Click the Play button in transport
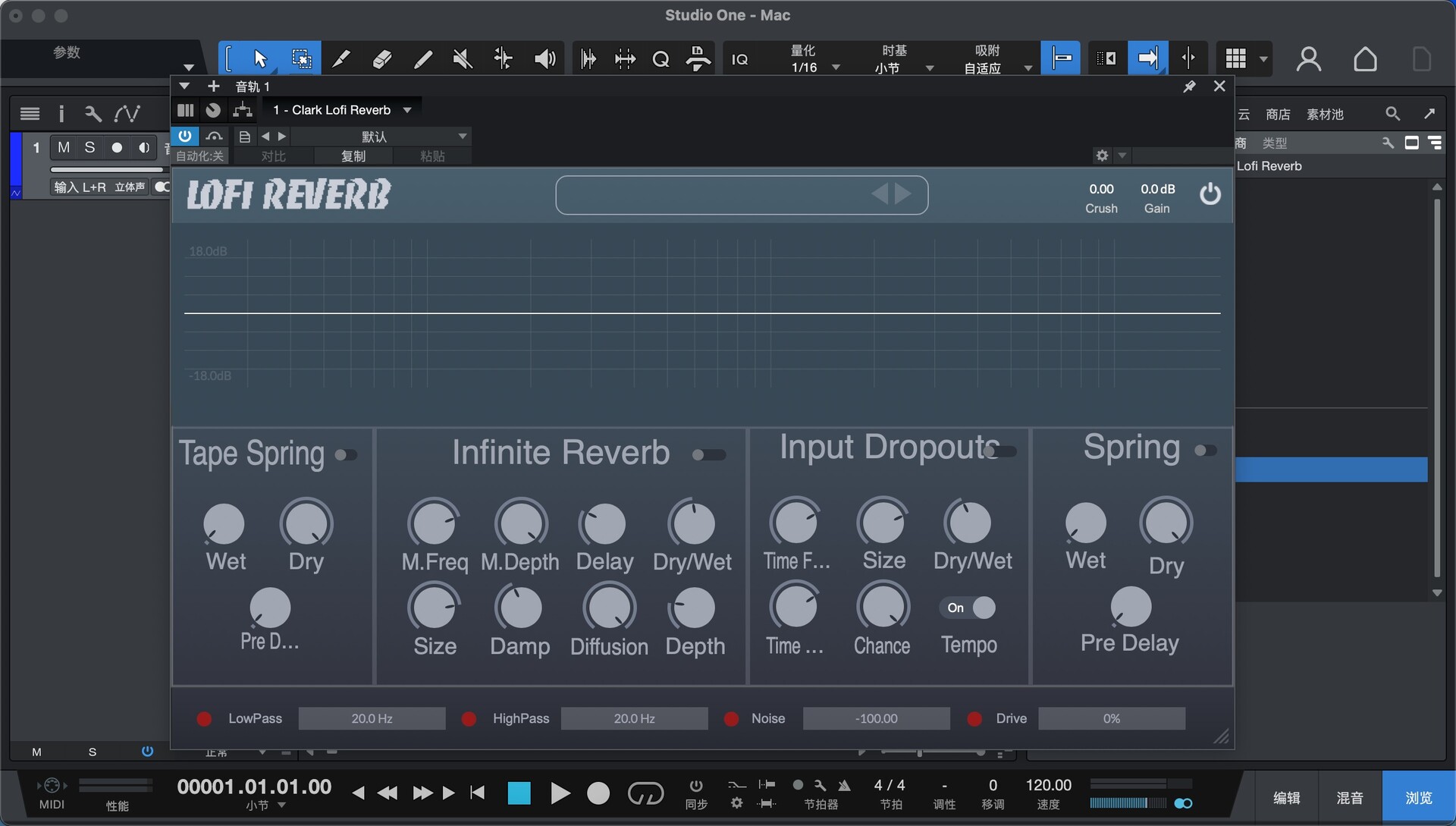This screenshot has height=826, width=1456. pyautogui.click(x=560, y=793)
